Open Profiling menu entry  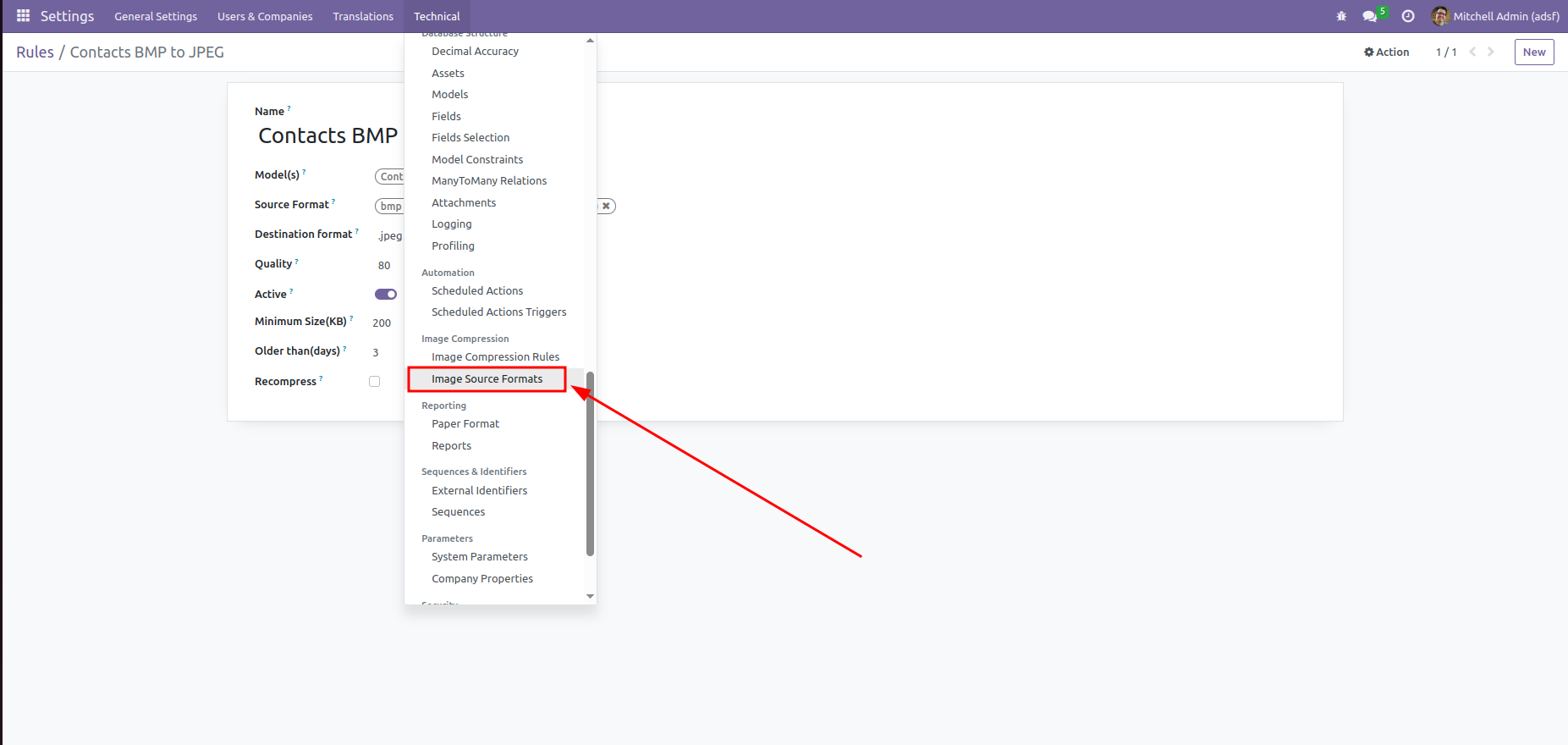(x=454, y=246)
